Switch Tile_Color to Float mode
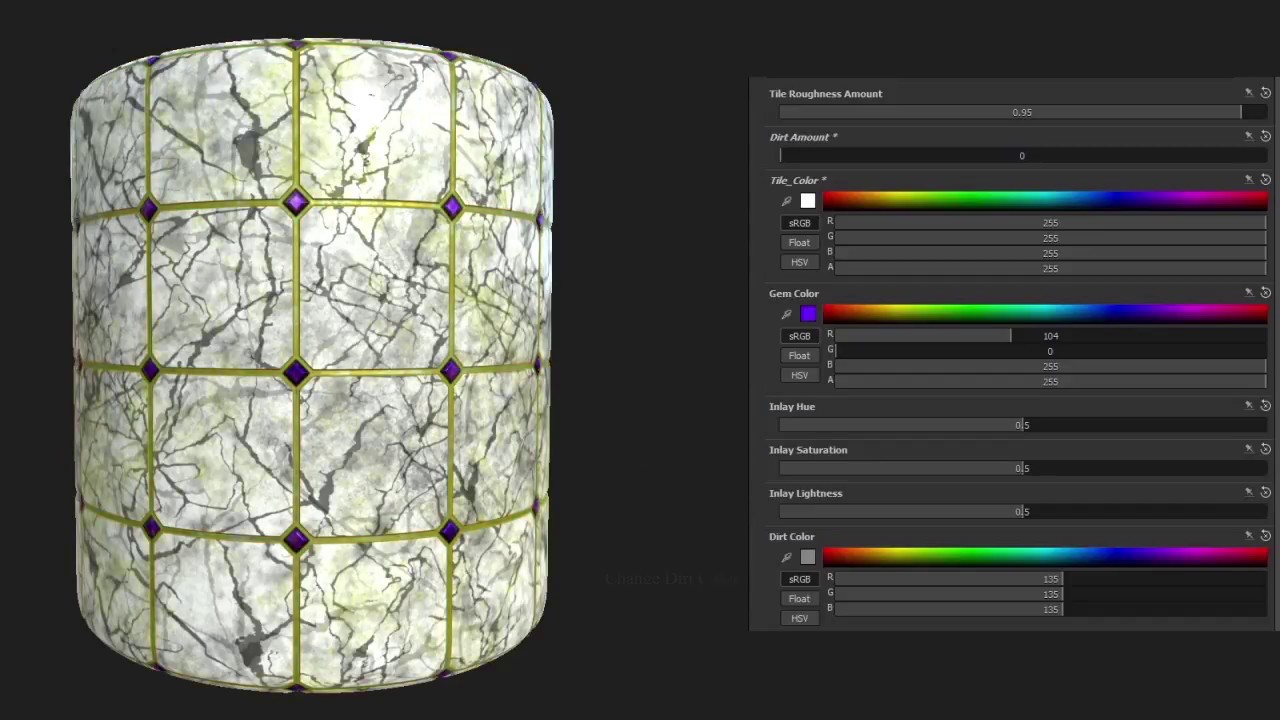The height and width of the screenshot is (720, 1280). [799, 242]
